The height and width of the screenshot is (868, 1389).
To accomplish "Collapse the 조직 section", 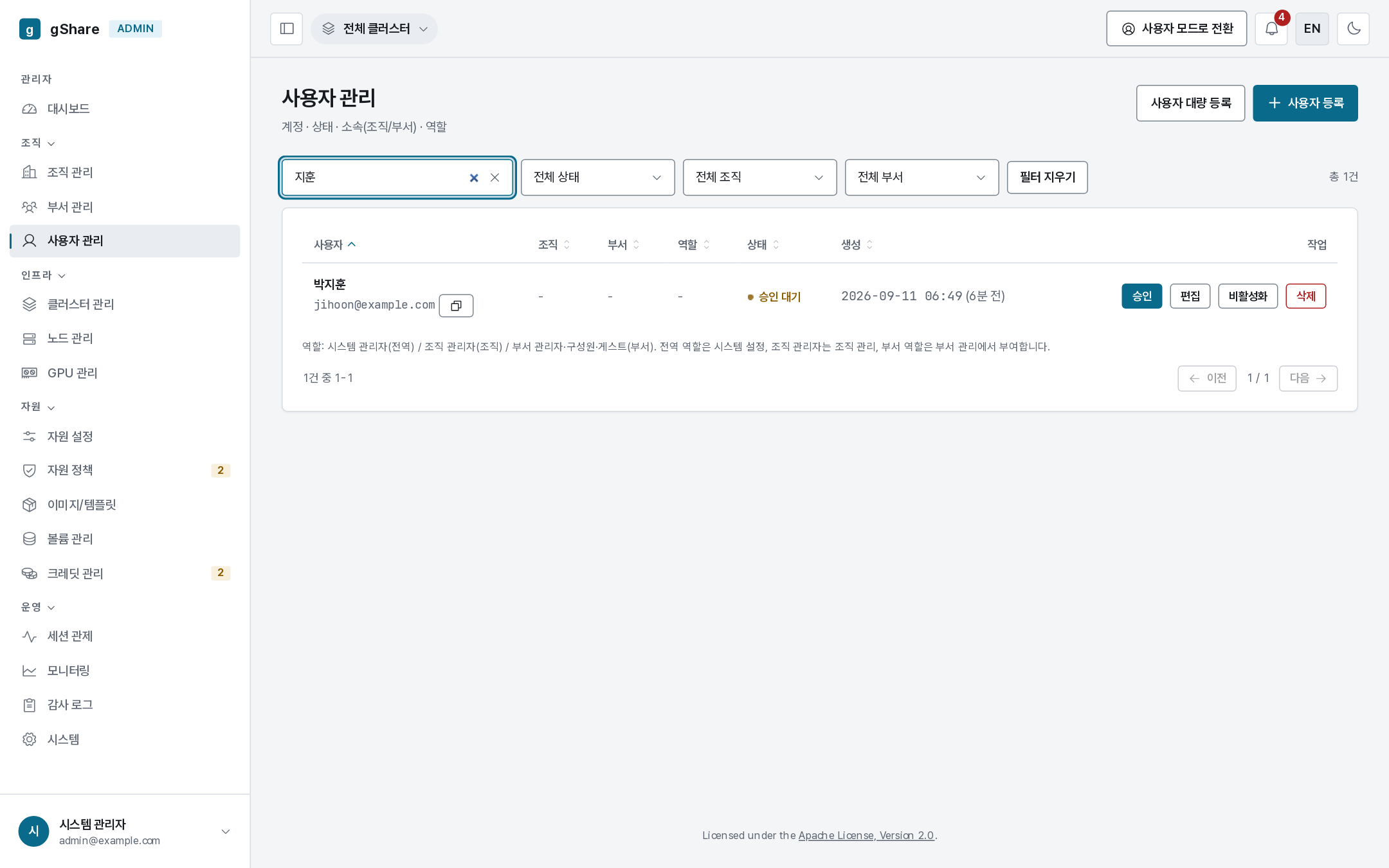I will pyautogui.click(x=38, y=143).
